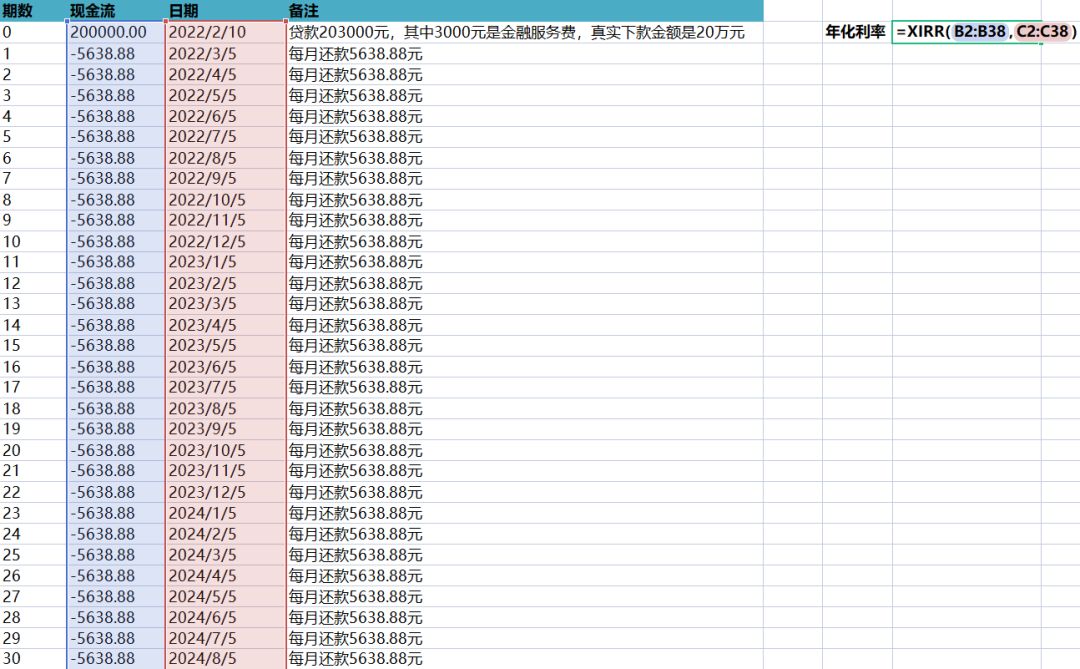Select the date cell 2022/9/5
The width and height of the screenshot is (1080, 669).
coord(226,178)
